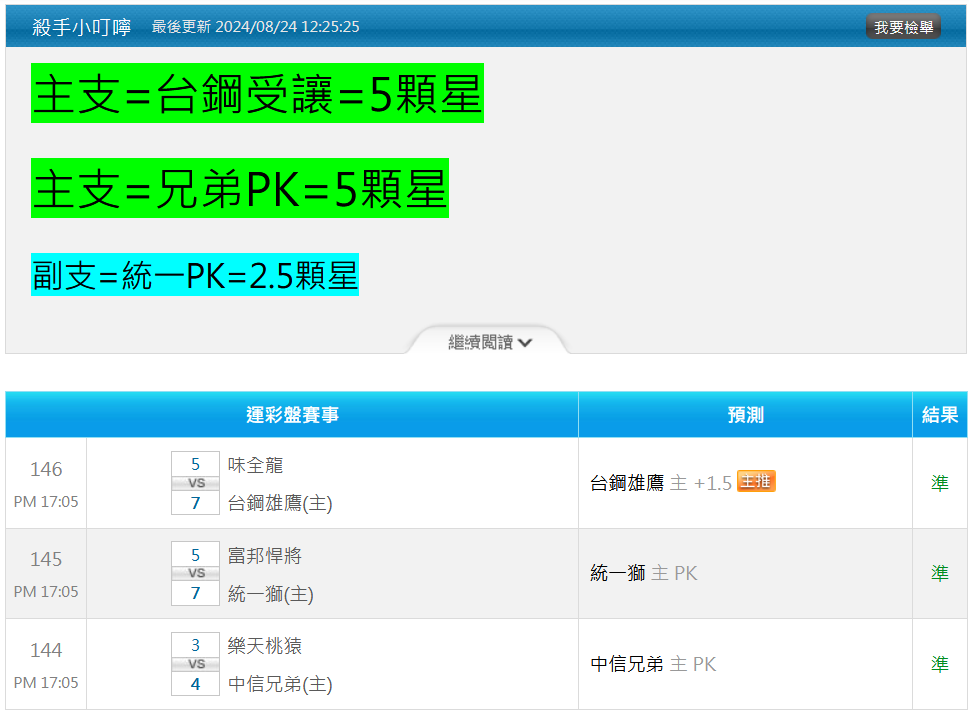Click team name 中信兄弟(主) in matchup column
The height and width of the screenshot is (713, 969).
tap(280, 684)
